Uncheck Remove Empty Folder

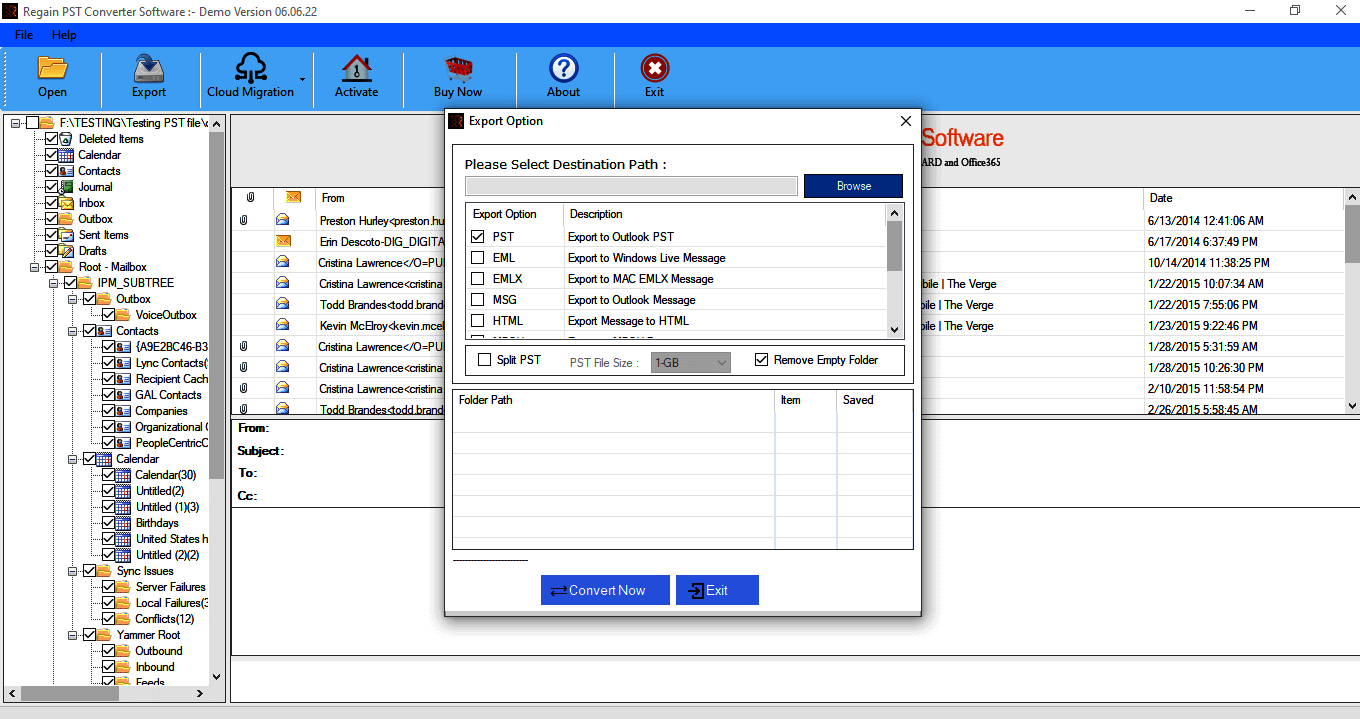point(762,360)
